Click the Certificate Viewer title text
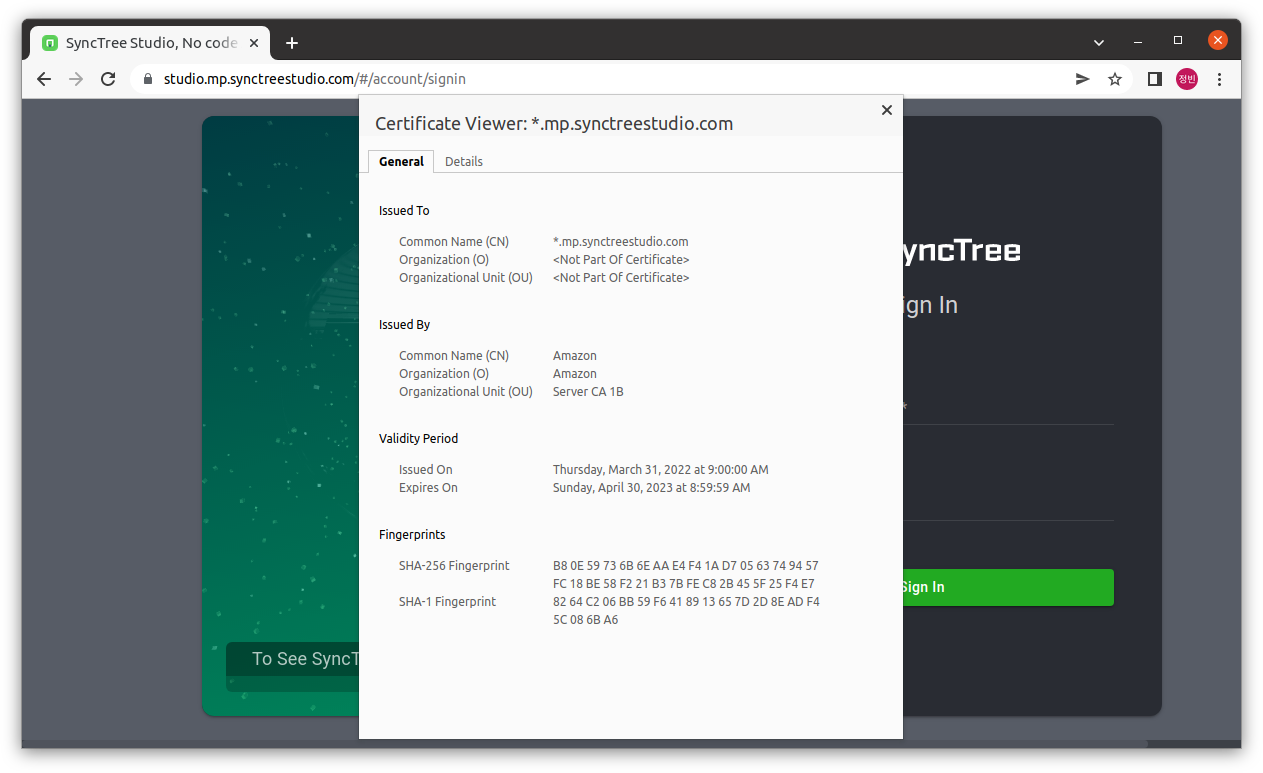Image resolution: width=1263 pixels, height=773 pixels. click(x=554, y=124)
